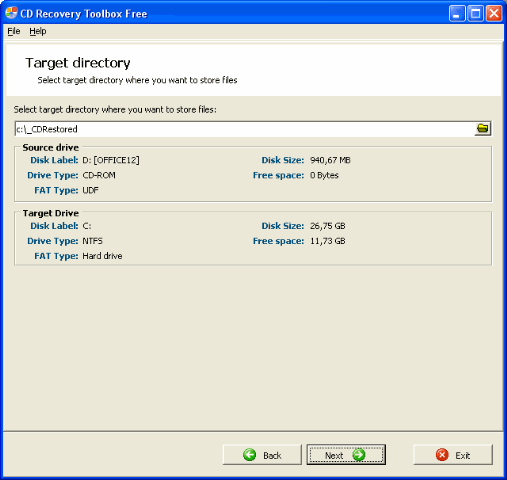Click the CD Recovery Toolbox title bar icon
The image size is (507, 480).
click(11, 13)
